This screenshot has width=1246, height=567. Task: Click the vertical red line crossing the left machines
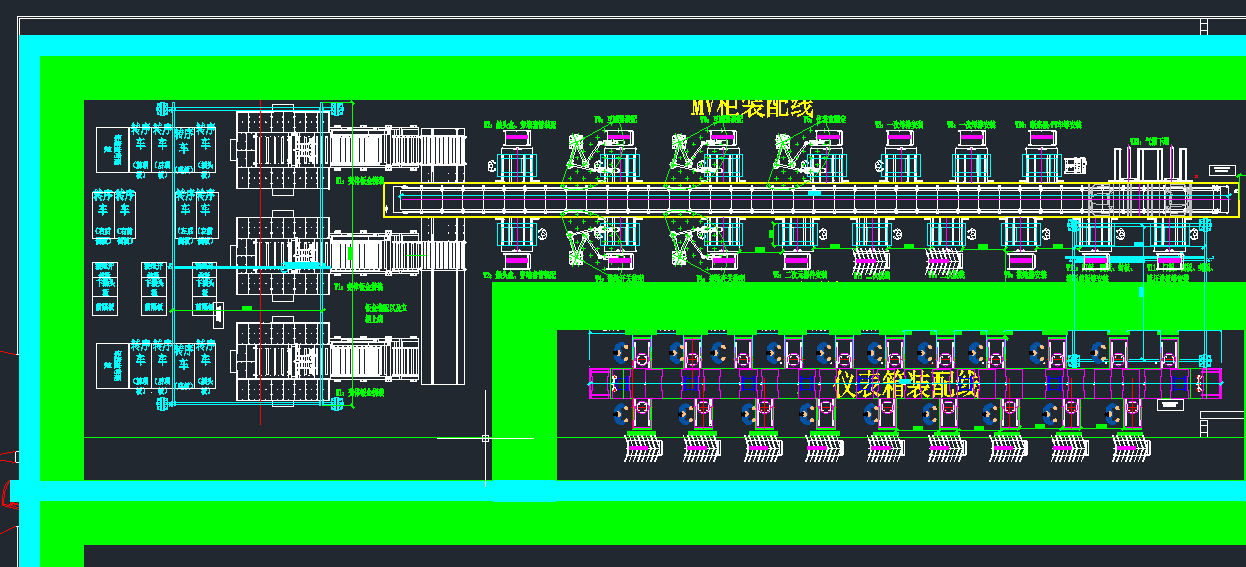click(x=261, y=300)
